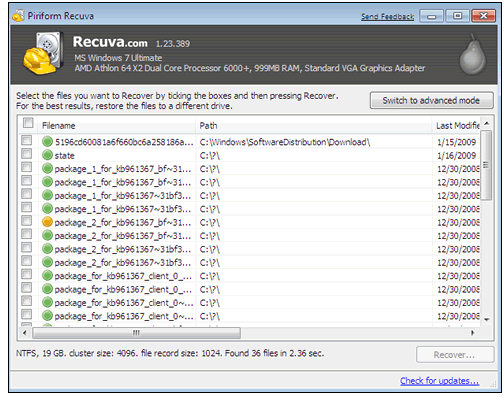504x398 pixels.
Task: Sort the list by the Filename column
Action: (x=117, y=125)
